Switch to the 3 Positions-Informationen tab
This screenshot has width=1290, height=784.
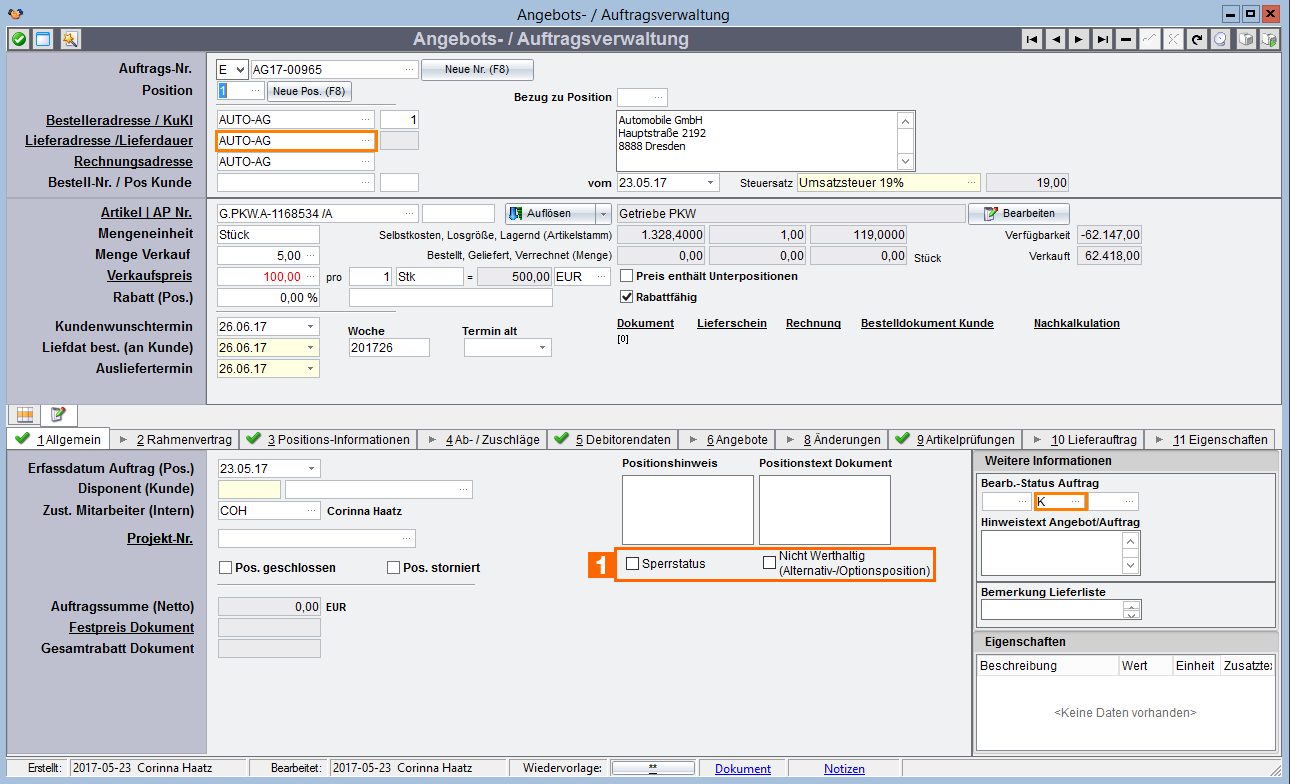click(x=328, y=439)
